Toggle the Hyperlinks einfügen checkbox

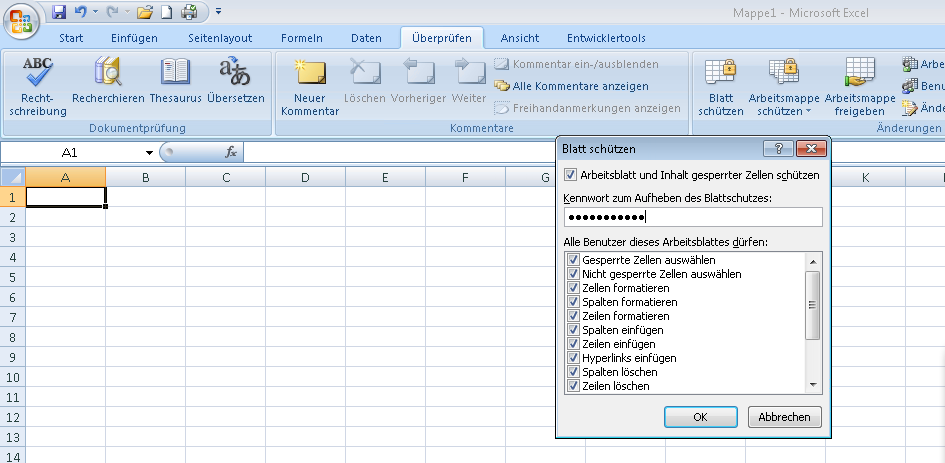[x=574, y=358]
